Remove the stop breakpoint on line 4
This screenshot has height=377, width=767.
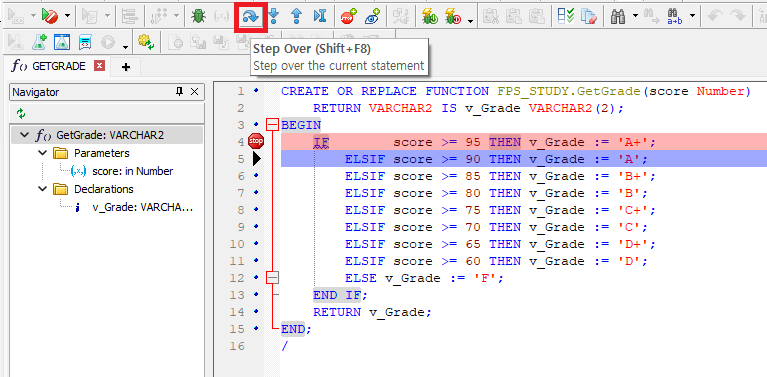[x=255, y=142]
